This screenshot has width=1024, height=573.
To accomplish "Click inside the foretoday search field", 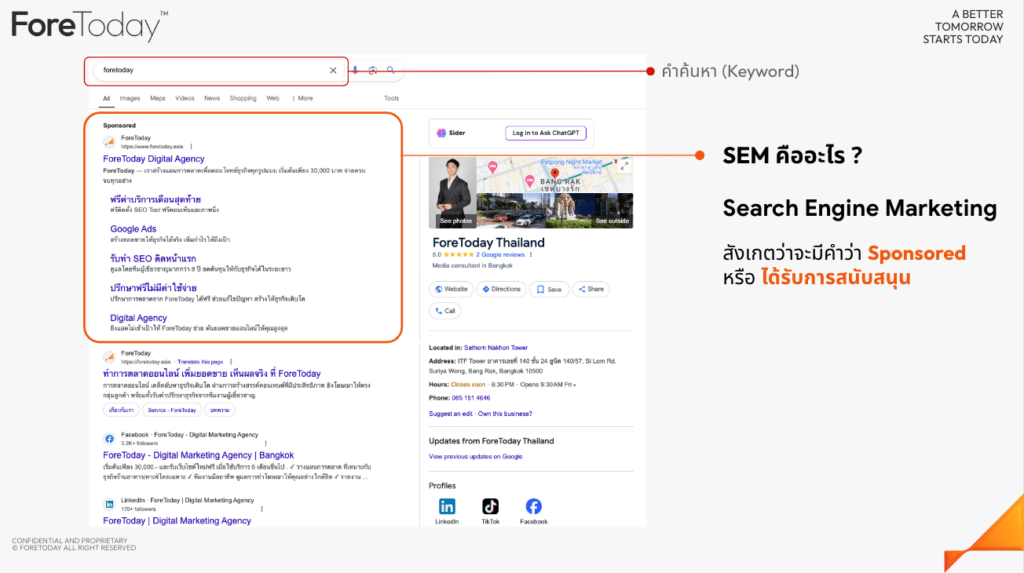I will click(x=210, y=71).
